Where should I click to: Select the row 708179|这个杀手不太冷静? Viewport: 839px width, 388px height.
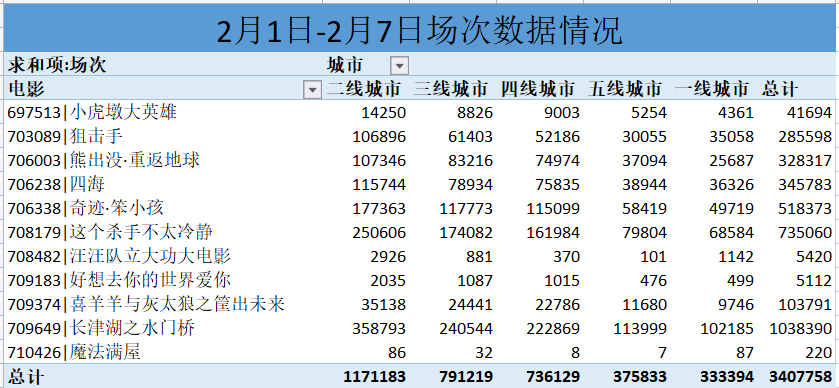[x=420, y=232]
